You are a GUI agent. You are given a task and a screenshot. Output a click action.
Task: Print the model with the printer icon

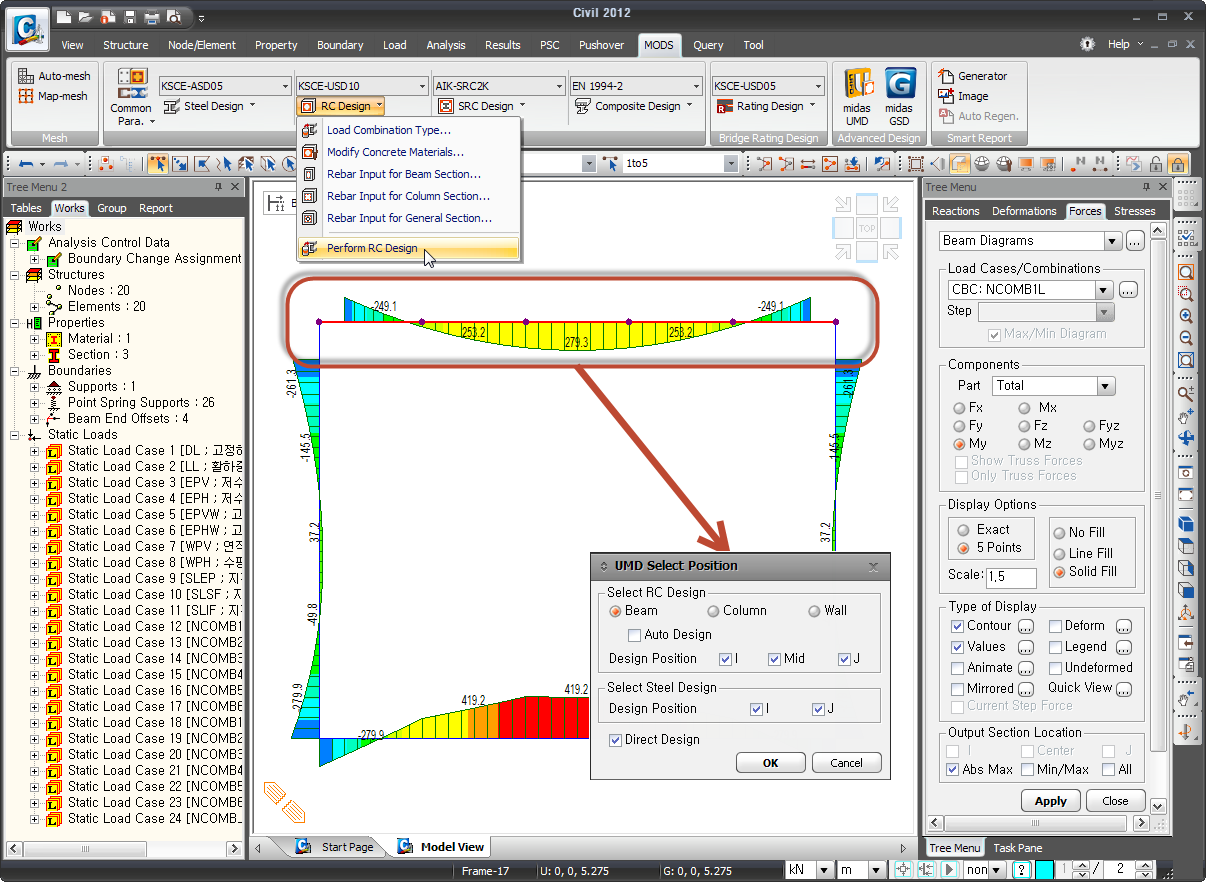152,17
